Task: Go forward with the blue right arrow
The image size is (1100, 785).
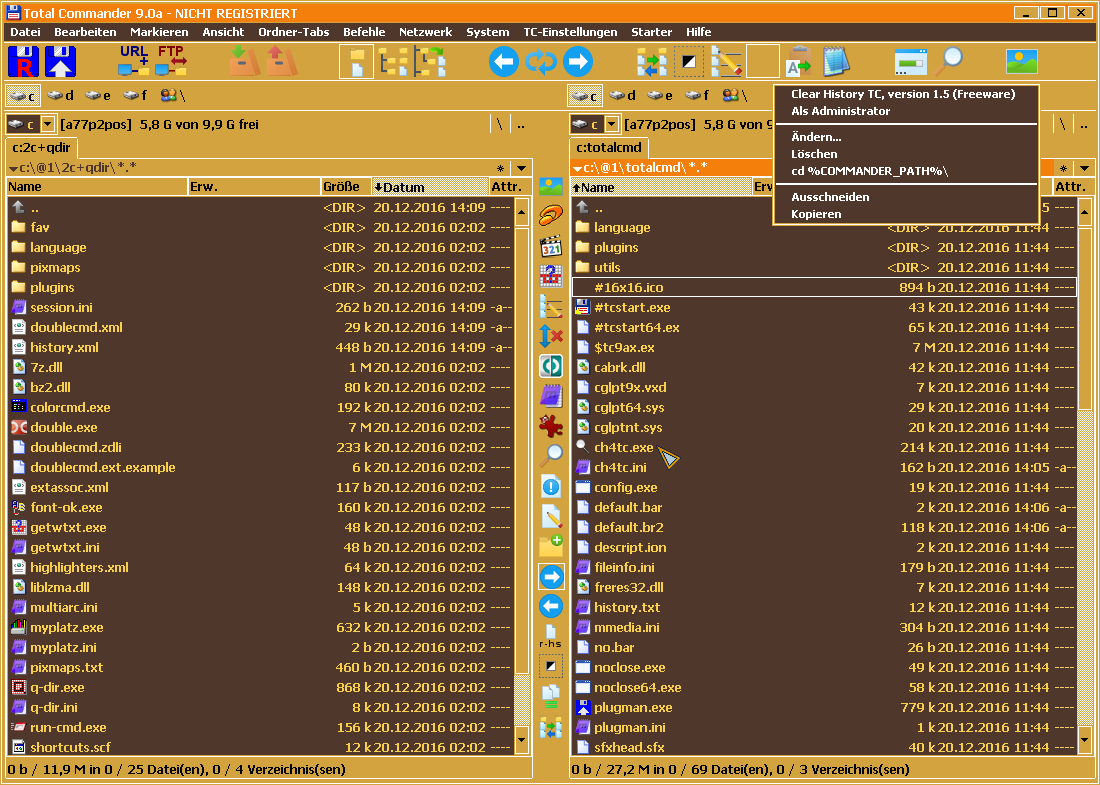Action: [x=577, y=62]
